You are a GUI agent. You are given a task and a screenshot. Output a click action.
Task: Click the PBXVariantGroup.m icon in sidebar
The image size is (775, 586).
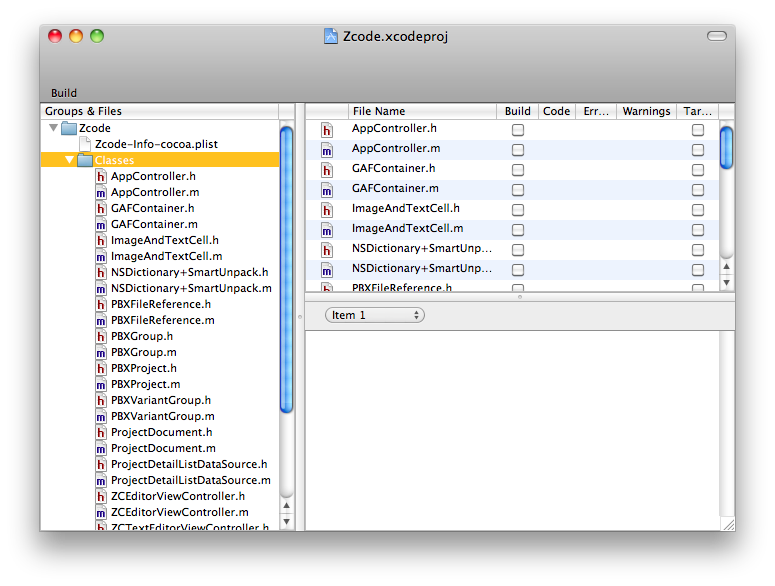(101, 417)
